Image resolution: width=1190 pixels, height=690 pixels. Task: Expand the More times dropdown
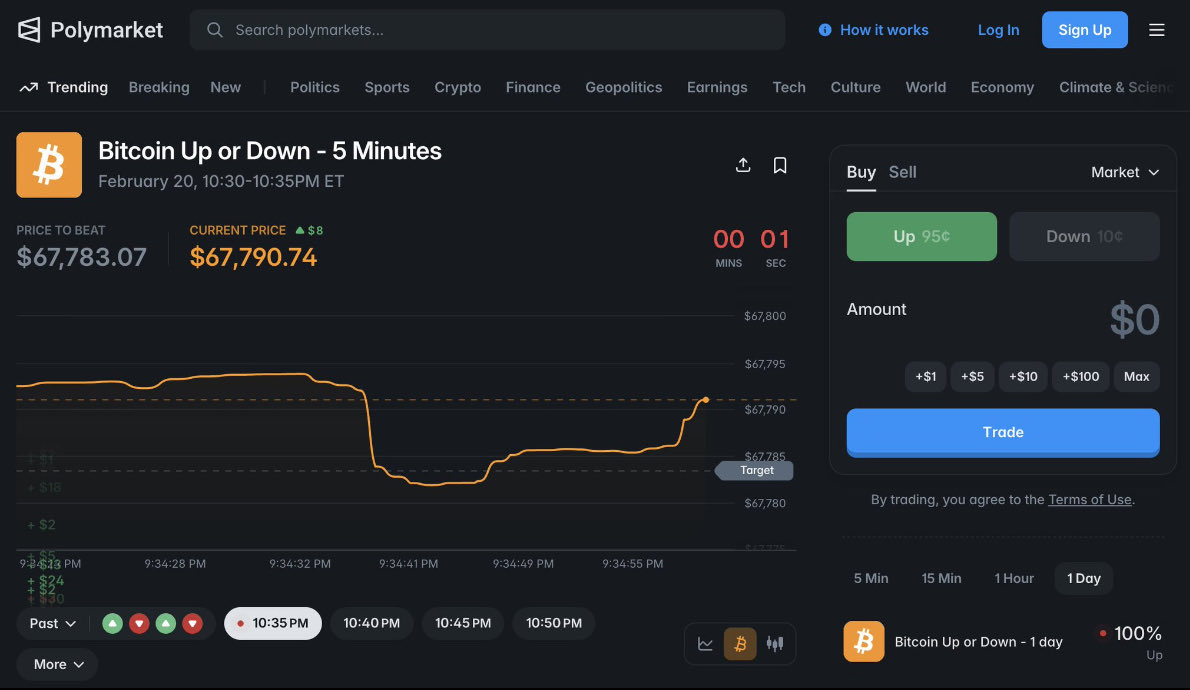58,664
